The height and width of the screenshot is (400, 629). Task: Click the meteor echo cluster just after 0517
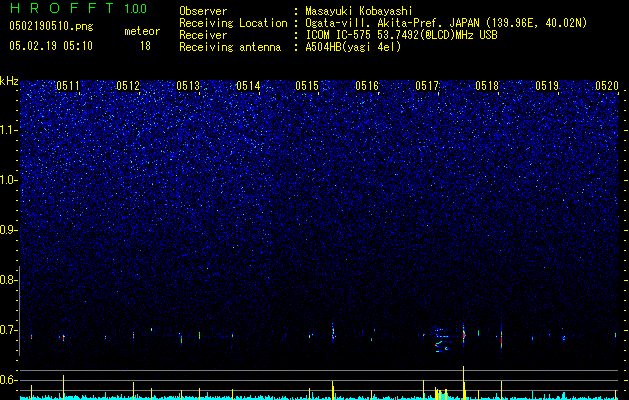[442, 340]
